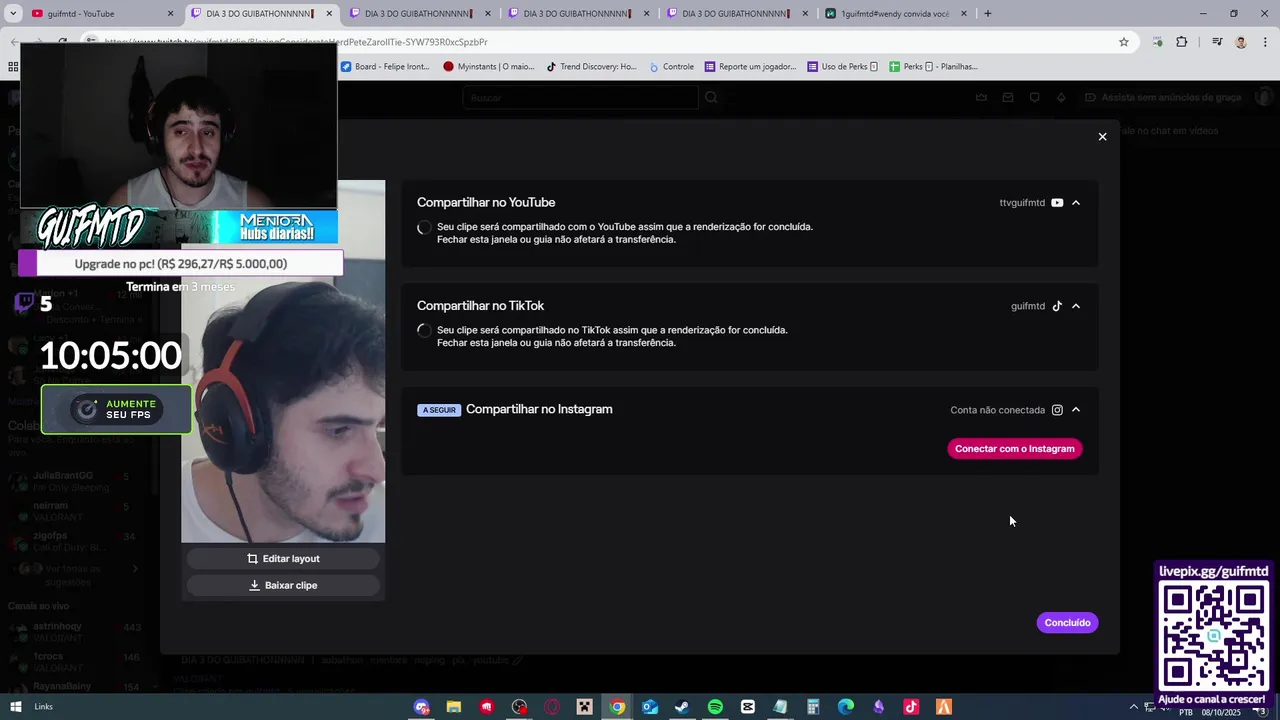Click the Concluído button
Image resolution: width=1280 pixels, height=720 pixels.
[x=1067, y=623]
